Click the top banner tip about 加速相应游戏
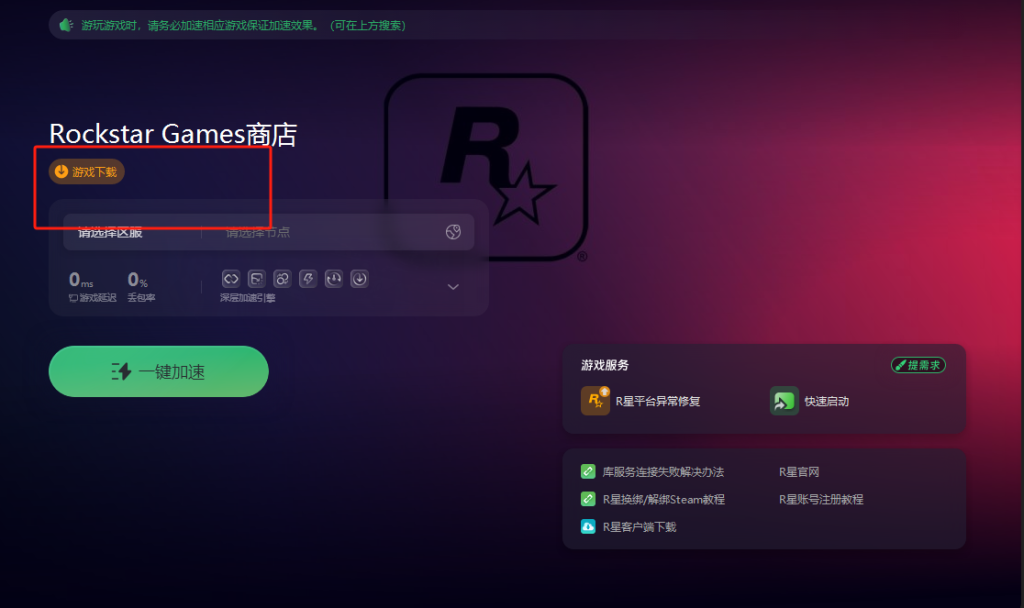 (243, 25)
